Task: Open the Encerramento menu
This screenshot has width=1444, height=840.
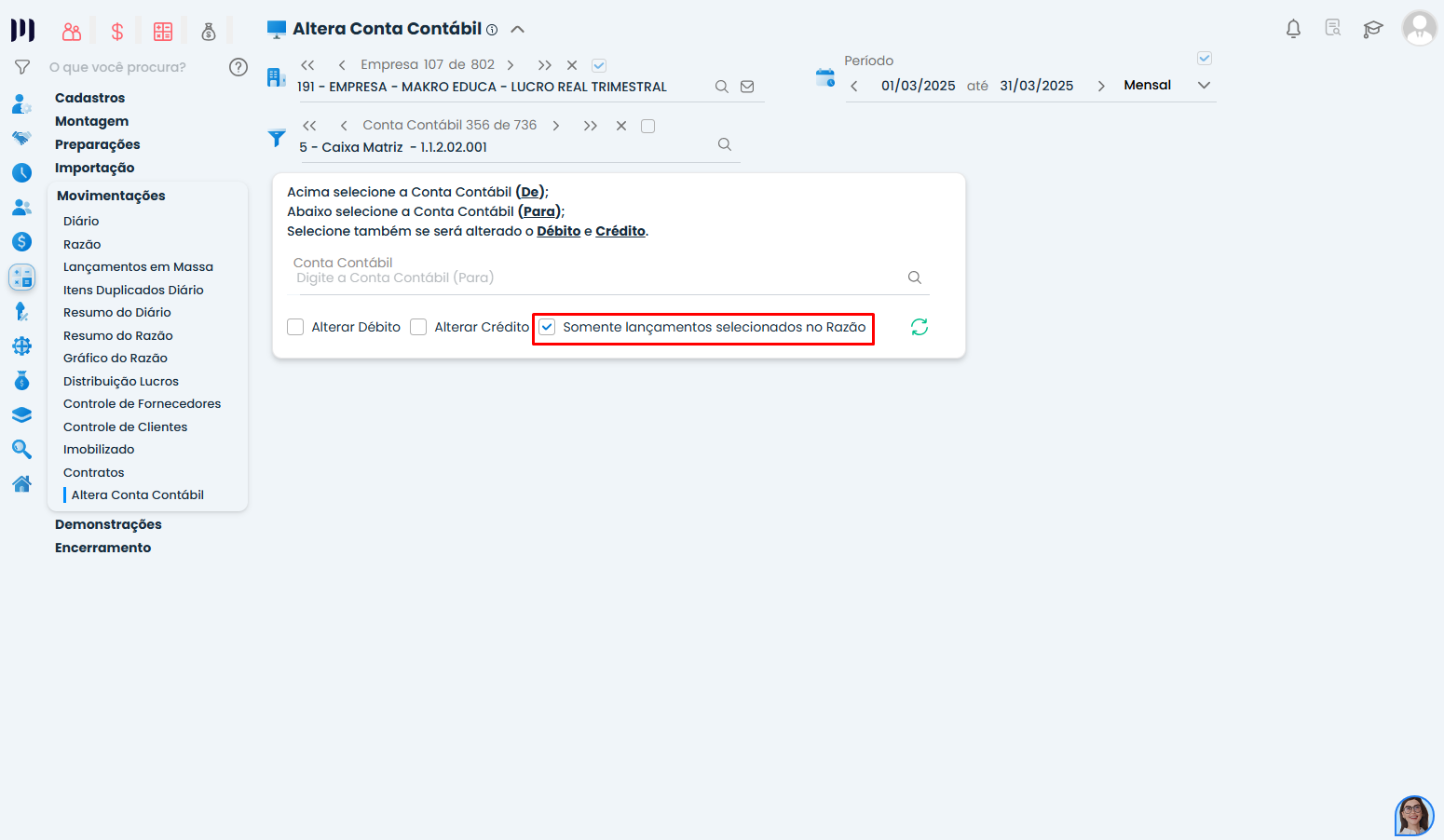Action: point(102,548)
